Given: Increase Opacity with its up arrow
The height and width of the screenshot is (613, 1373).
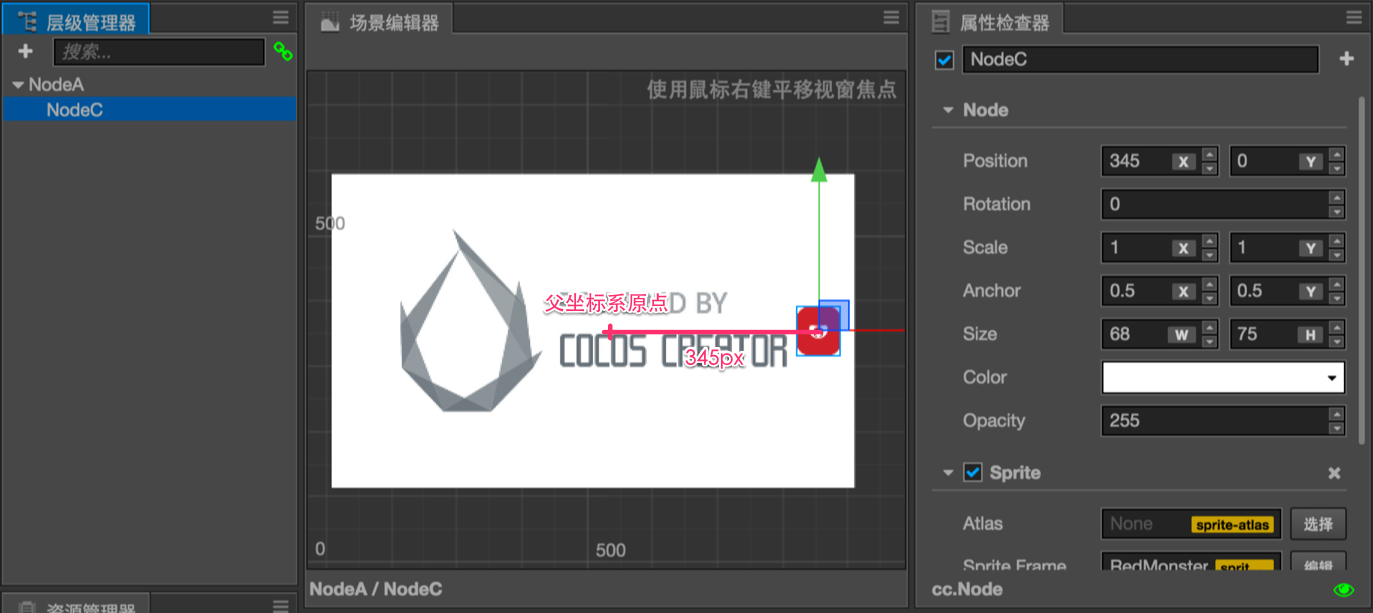Looking at the screenshot, I should coord(1337,414).
